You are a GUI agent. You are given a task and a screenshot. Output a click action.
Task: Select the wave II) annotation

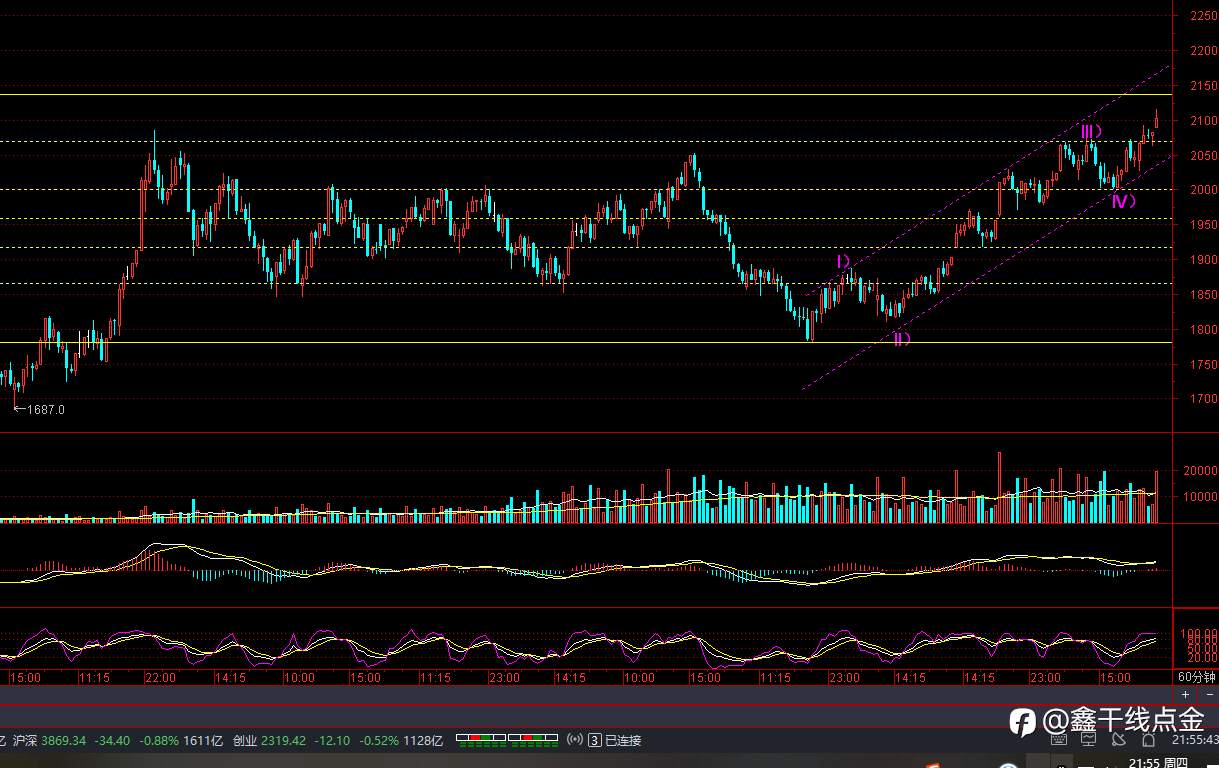click(x=902, y=338)
